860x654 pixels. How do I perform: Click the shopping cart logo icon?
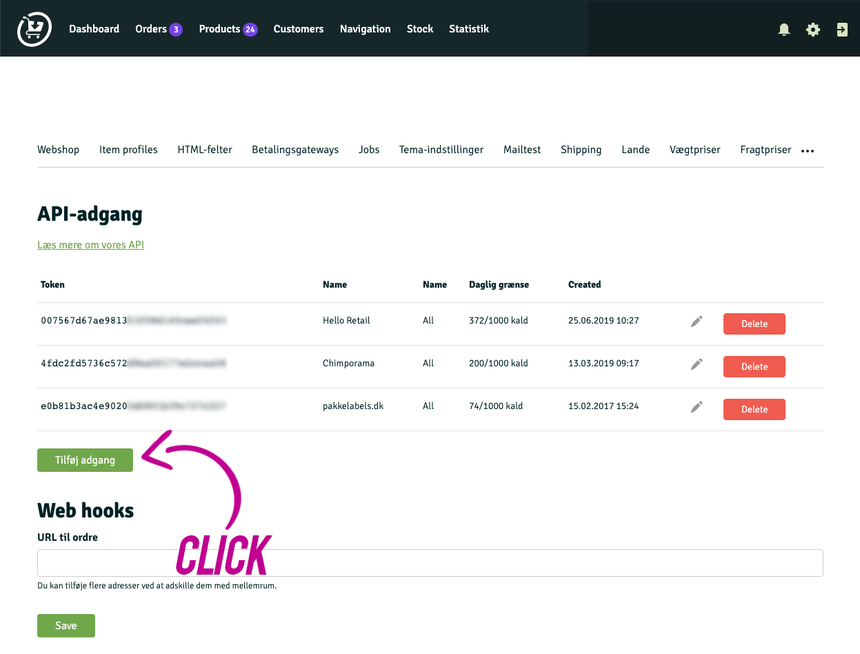click(34, 29)
